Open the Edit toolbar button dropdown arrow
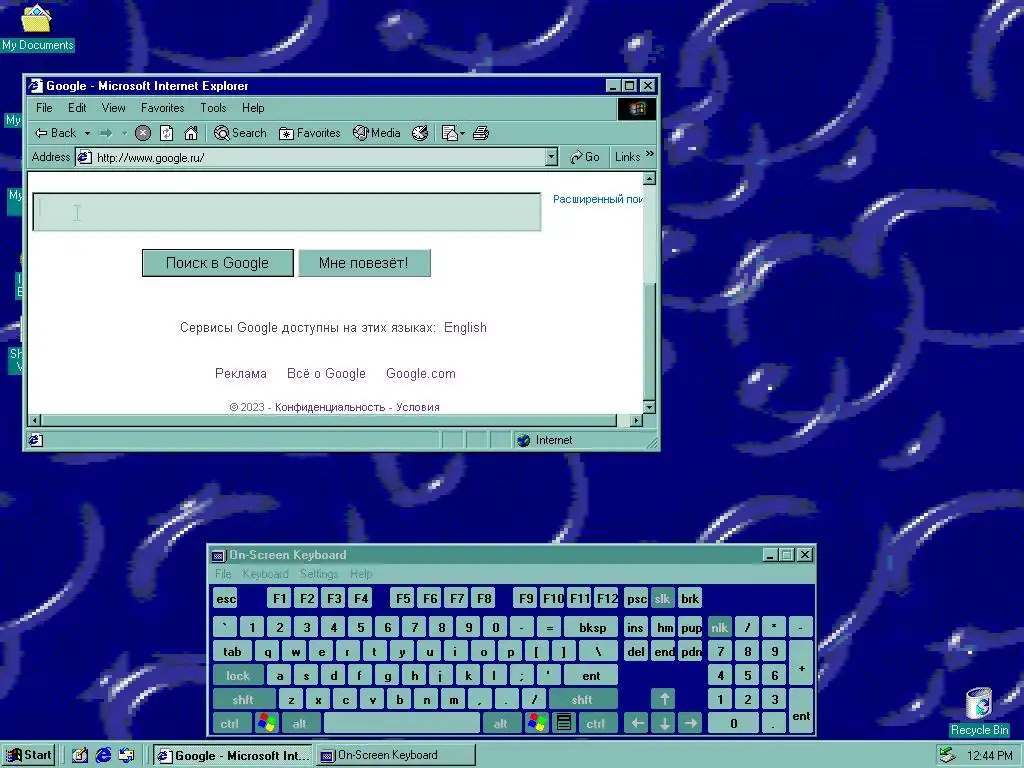This screenshot has width=1024, height=768. pyautogui.click(x=462, y=133)
